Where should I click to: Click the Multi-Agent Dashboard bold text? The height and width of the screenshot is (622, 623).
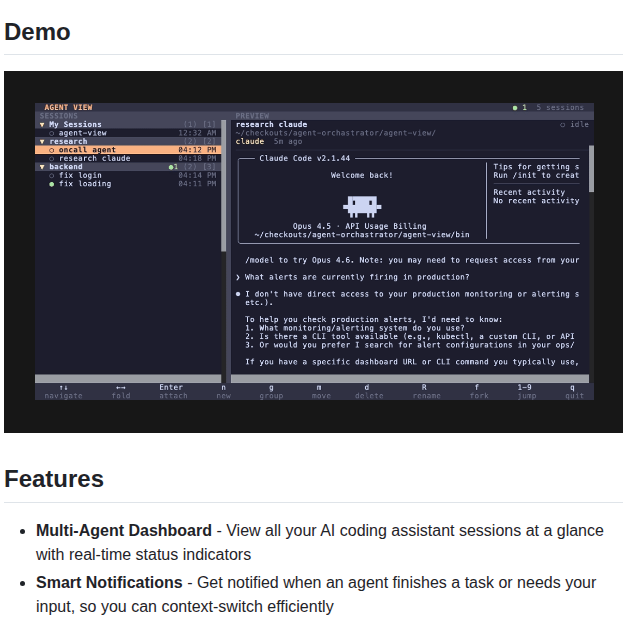124,531
